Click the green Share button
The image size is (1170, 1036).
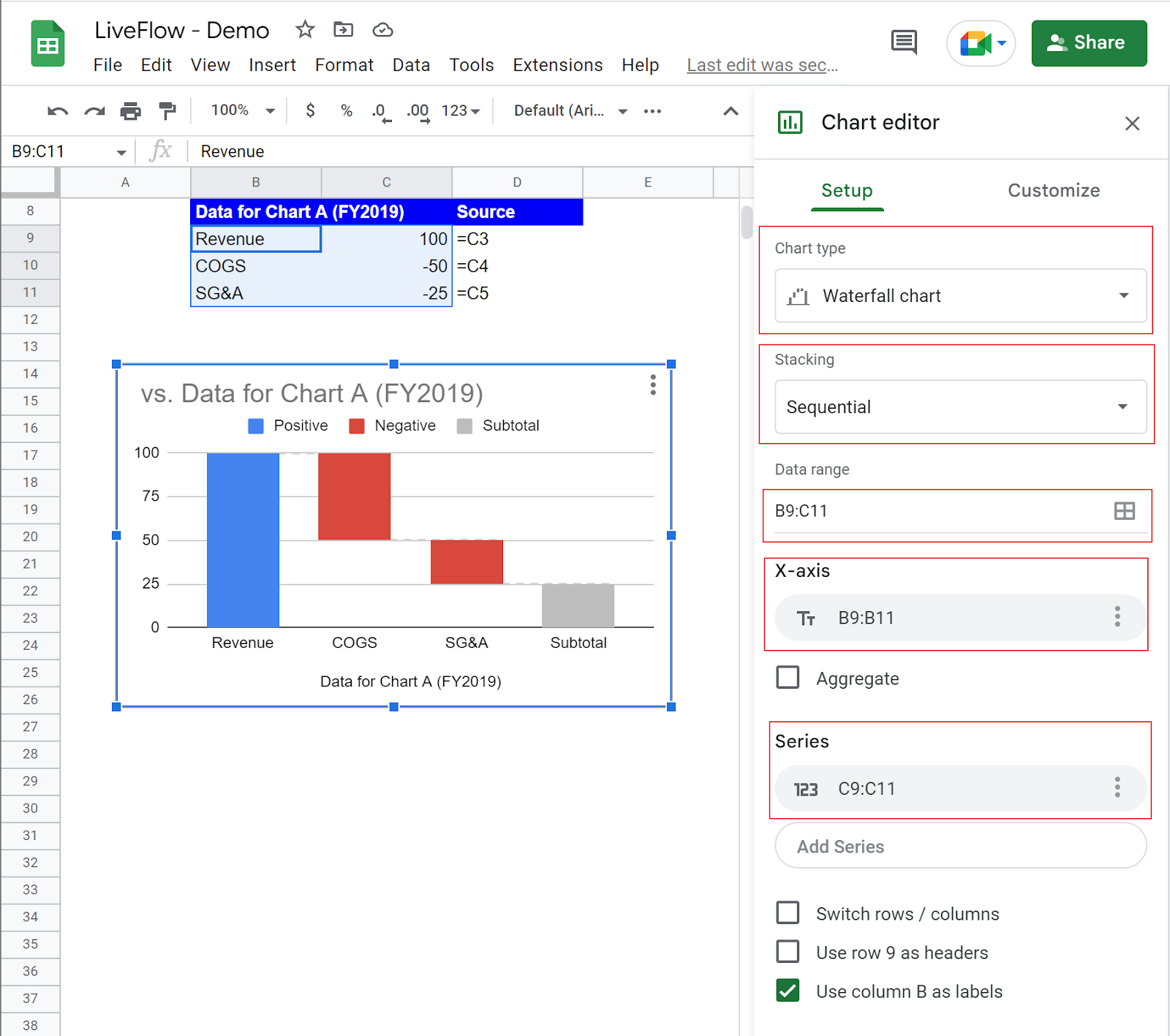(x=1089, y=43)
